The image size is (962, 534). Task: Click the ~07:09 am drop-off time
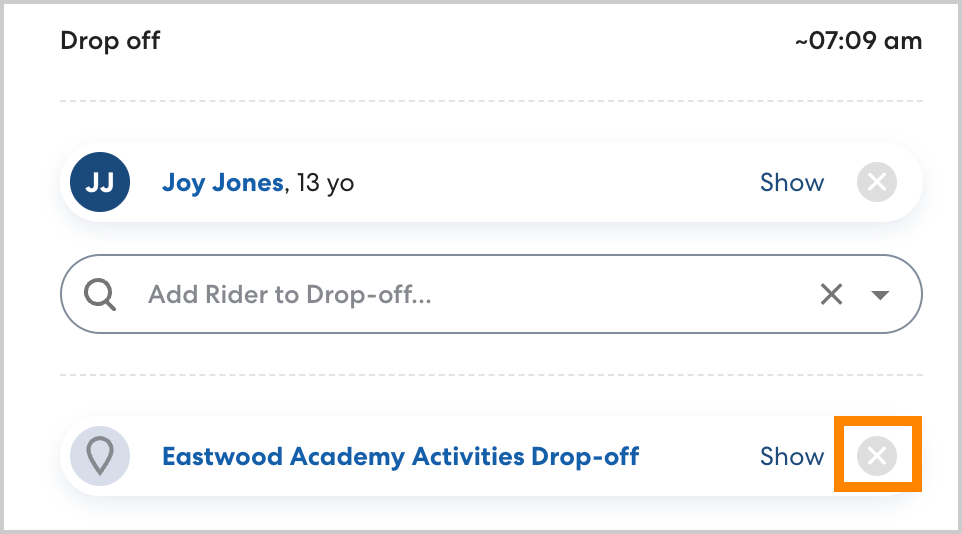point(858,41)
